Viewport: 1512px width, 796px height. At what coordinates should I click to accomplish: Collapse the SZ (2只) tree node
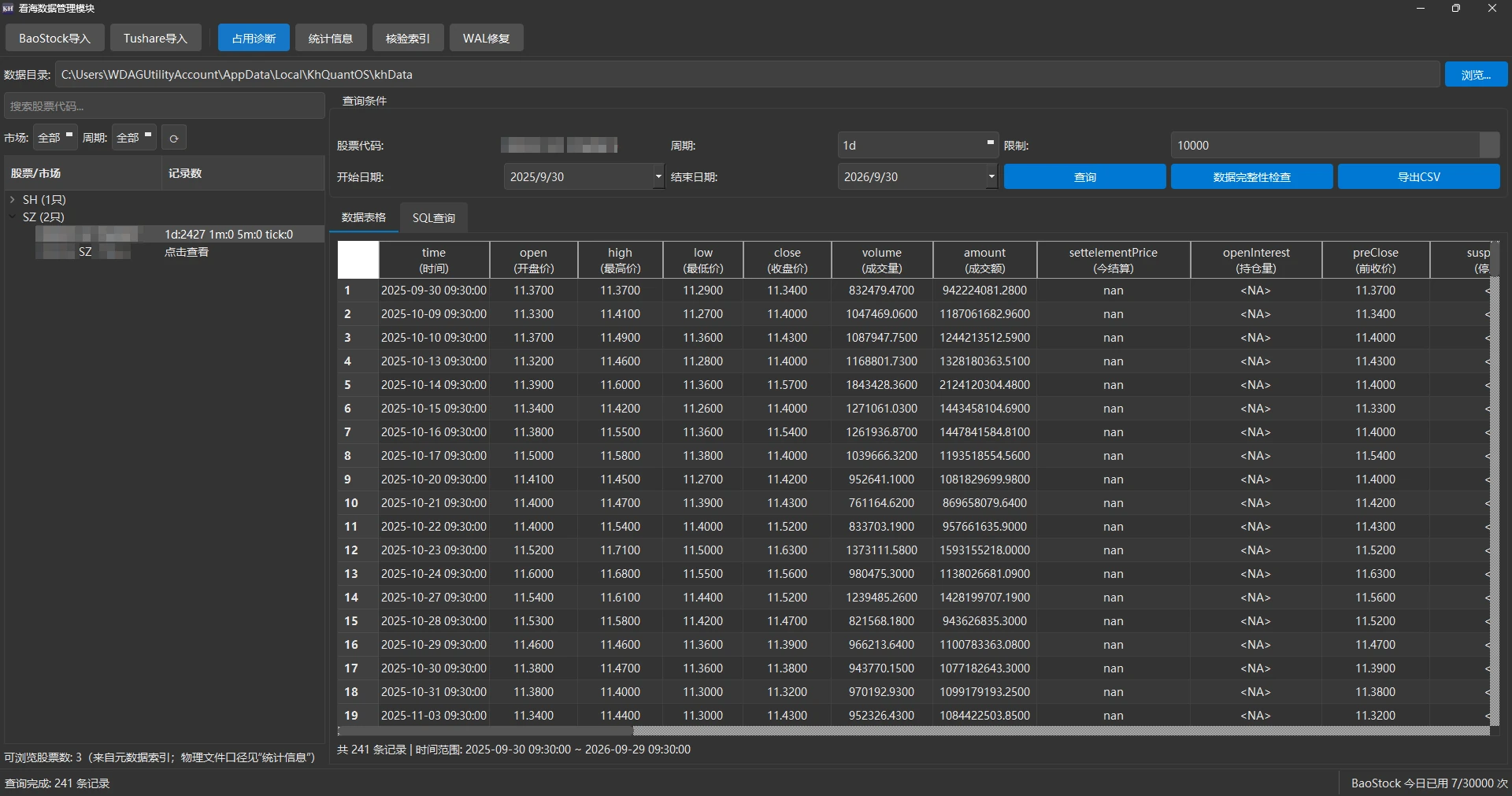tap(12, 217)
